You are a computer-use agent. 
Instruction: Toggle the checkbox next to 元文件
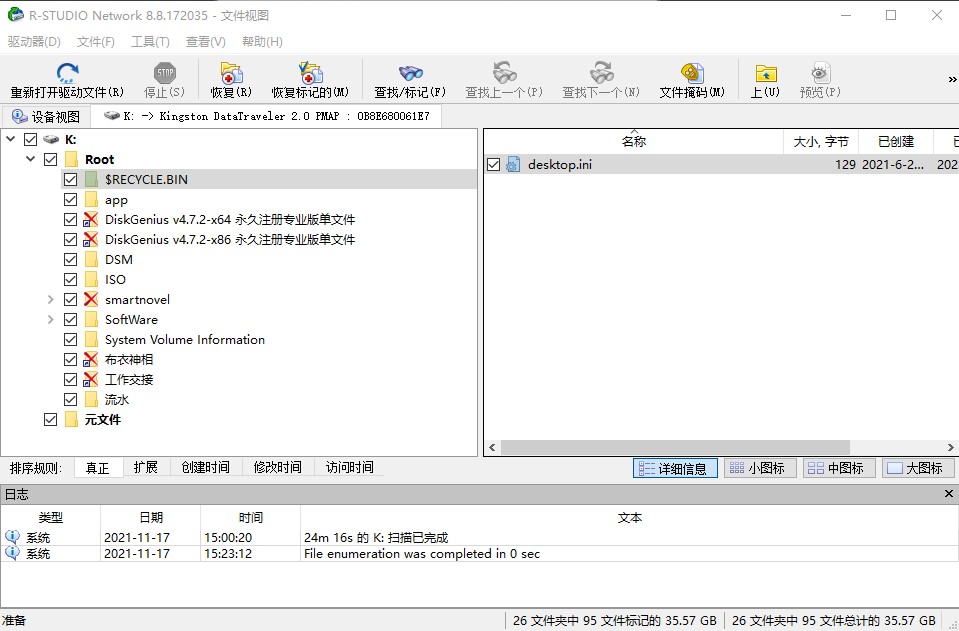point(50,418)
